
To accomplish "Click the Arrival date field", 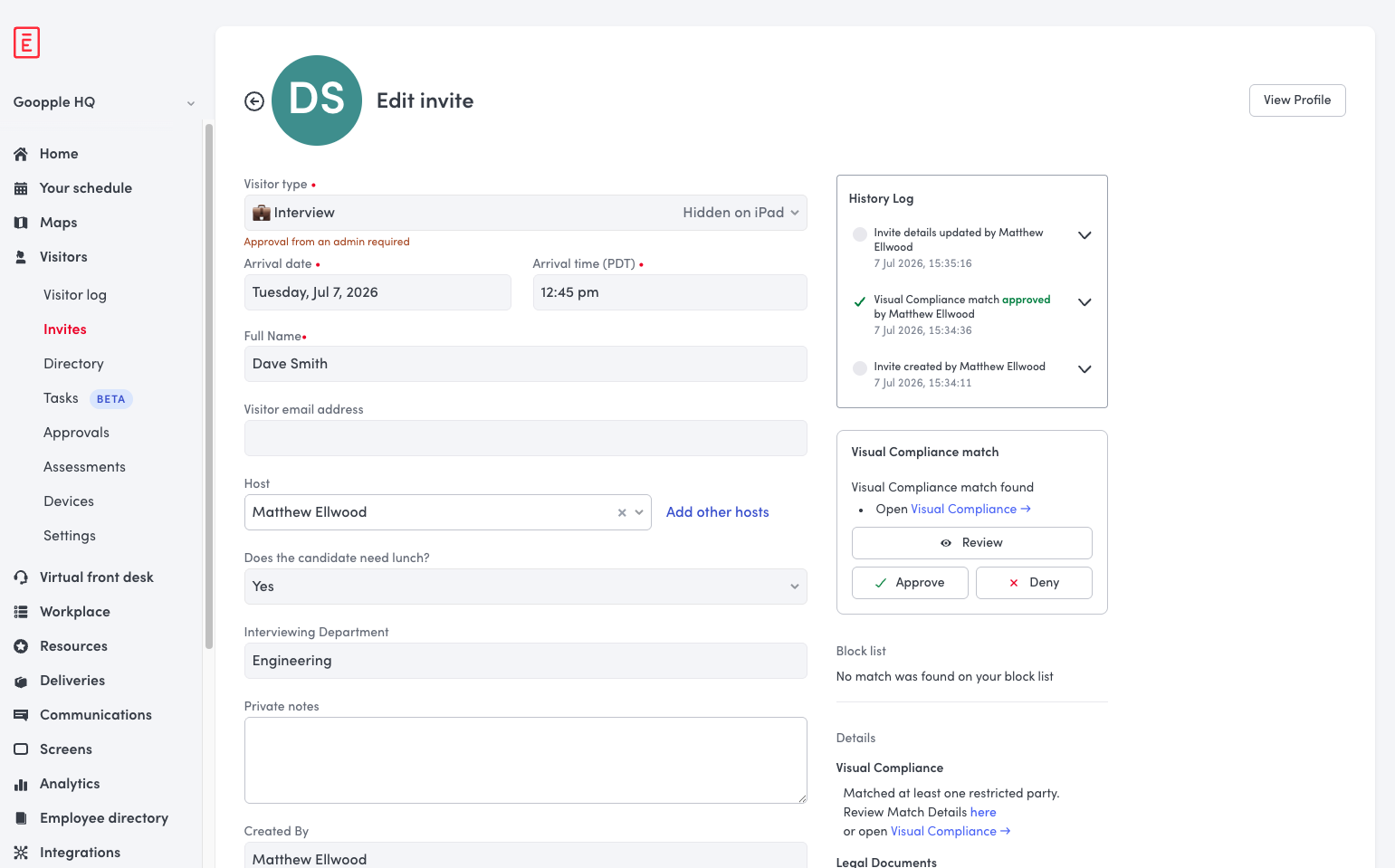I will [x=377, y=292].
